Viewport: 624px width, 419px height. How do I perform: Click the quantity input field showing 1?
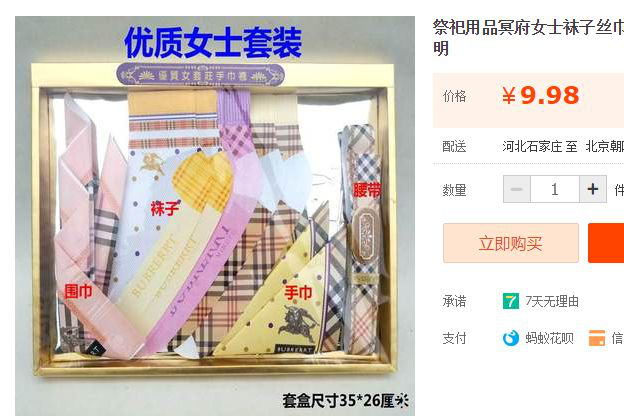555,189
